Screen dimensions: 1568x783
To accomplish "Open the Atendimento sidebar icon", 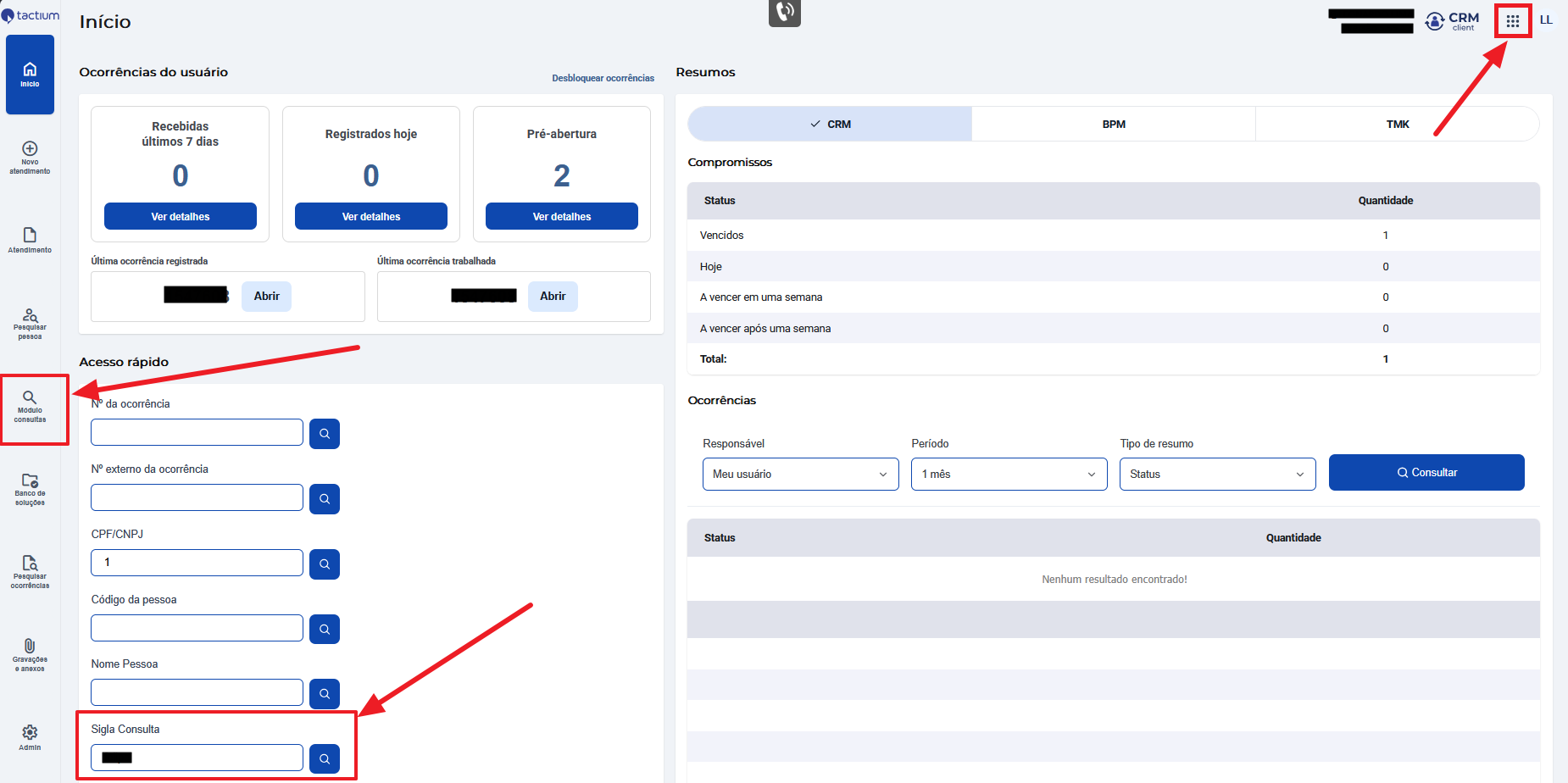I will click(x=30, y=241).
